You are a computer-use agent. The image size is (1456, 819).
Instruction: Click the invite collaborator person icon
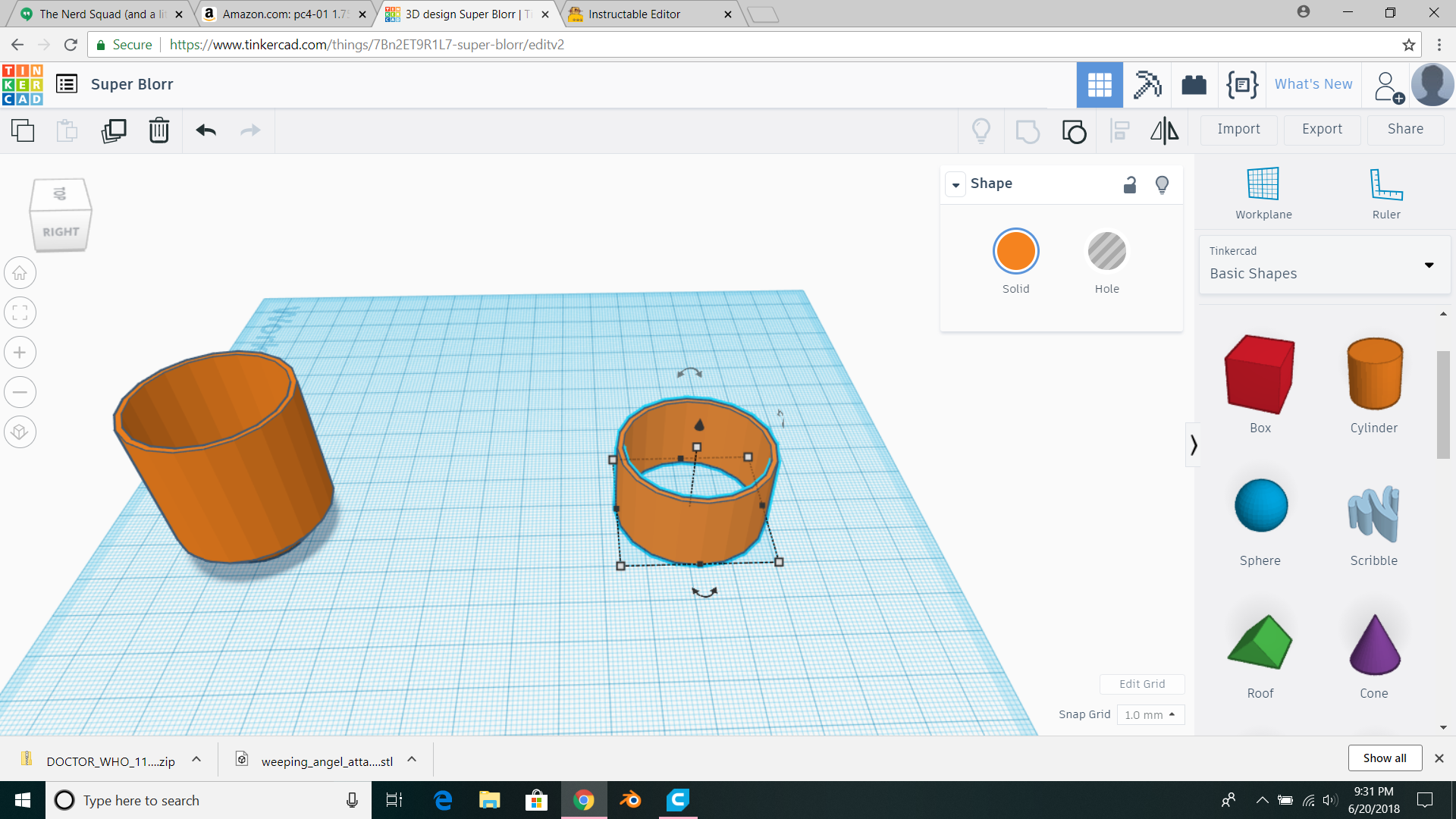[1388, 86]
